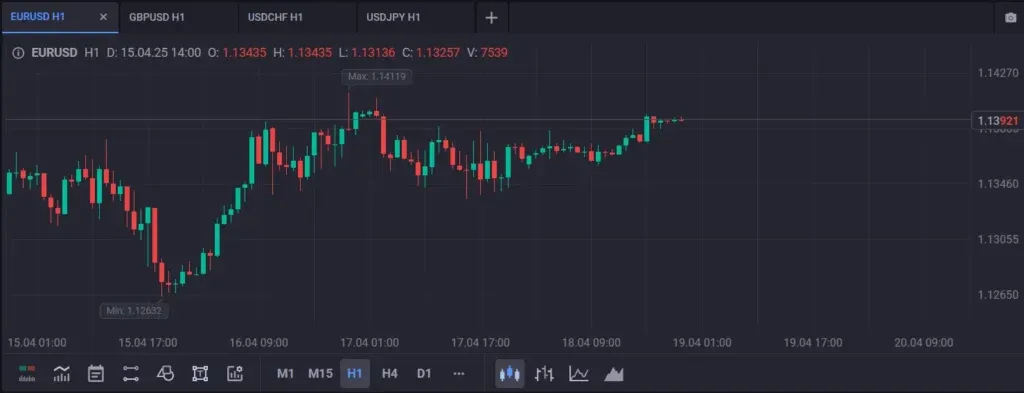Open the indicators list icon

61,373
